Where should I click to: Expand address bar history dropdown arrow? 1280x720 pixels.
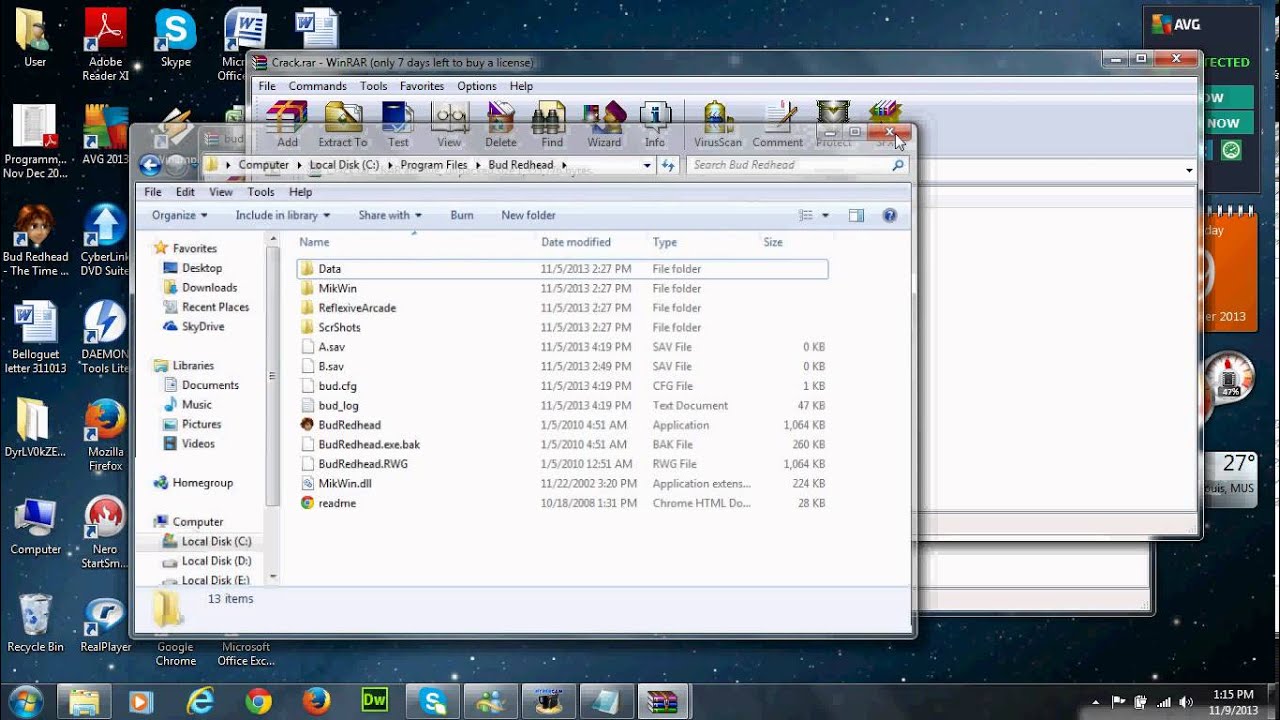click(x=647, y=165)
